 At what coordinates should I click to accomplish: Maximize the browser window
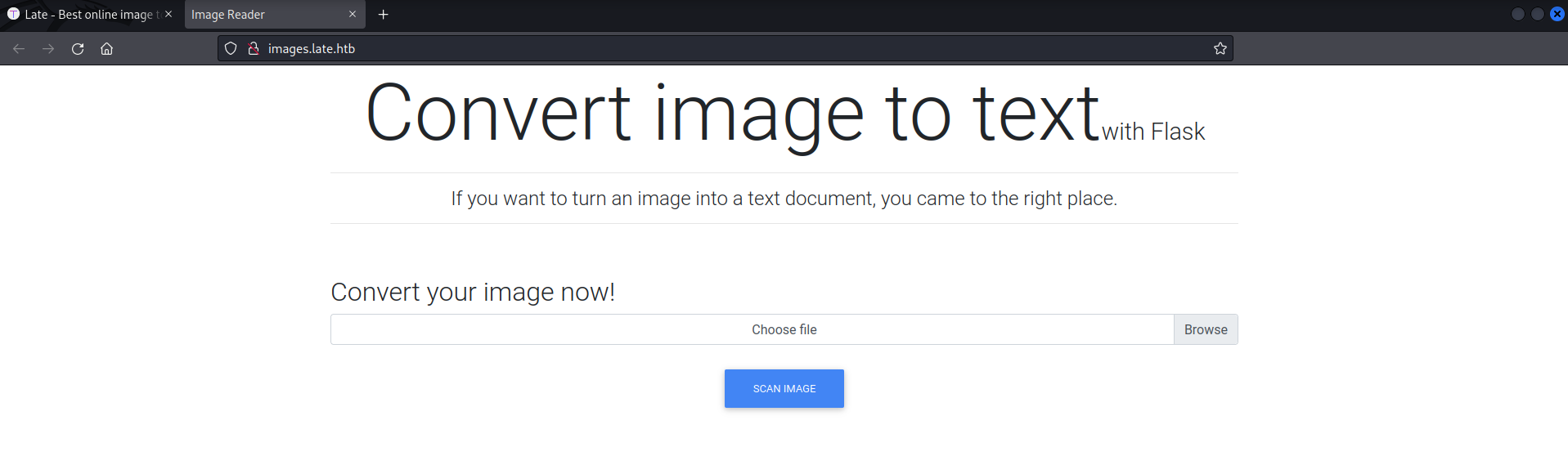[1537, 14]
